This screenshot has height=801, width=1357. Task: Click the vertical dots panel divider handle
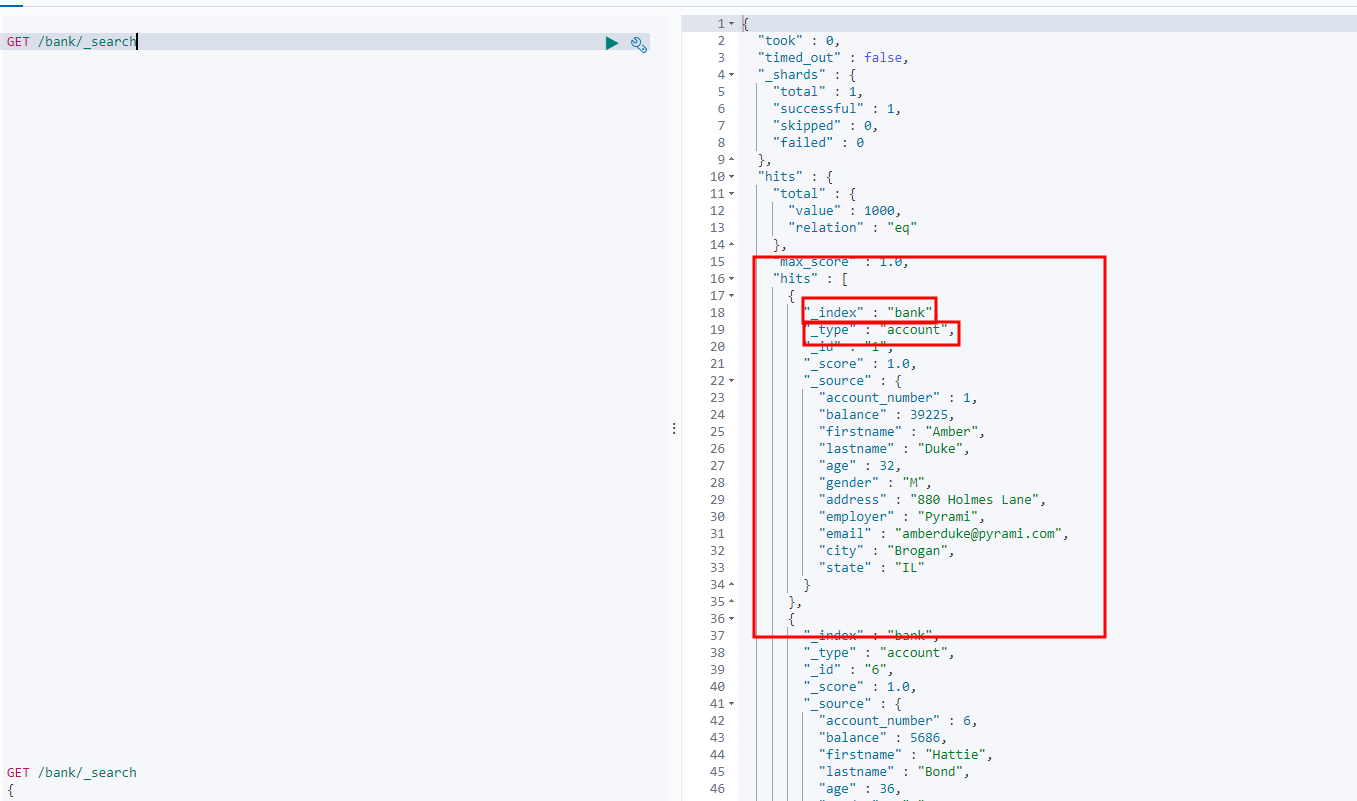click(x=674, y=428)
